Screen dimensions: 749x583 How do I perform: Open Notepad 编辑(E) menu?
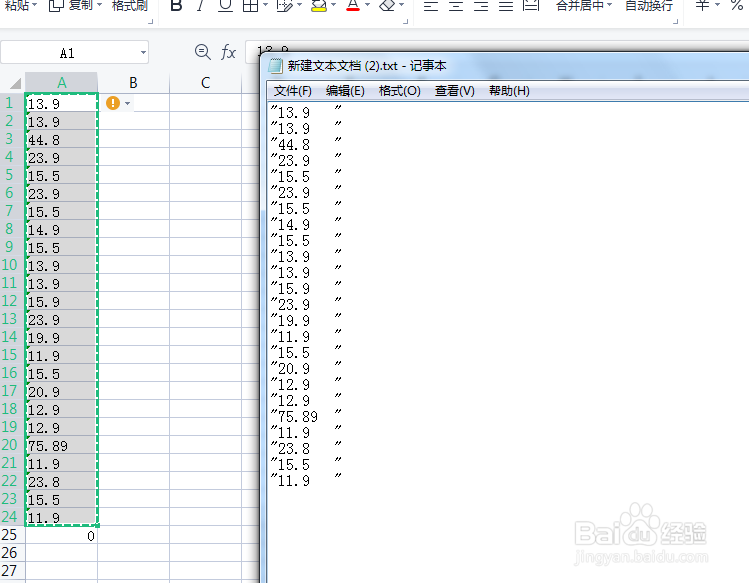pos(345,91)
